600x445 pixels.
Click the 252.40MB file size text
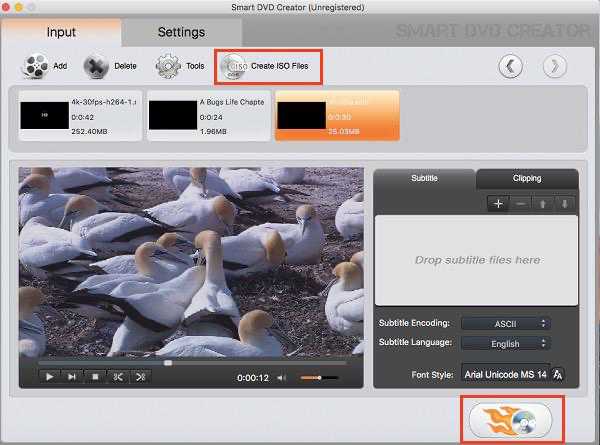89,131
